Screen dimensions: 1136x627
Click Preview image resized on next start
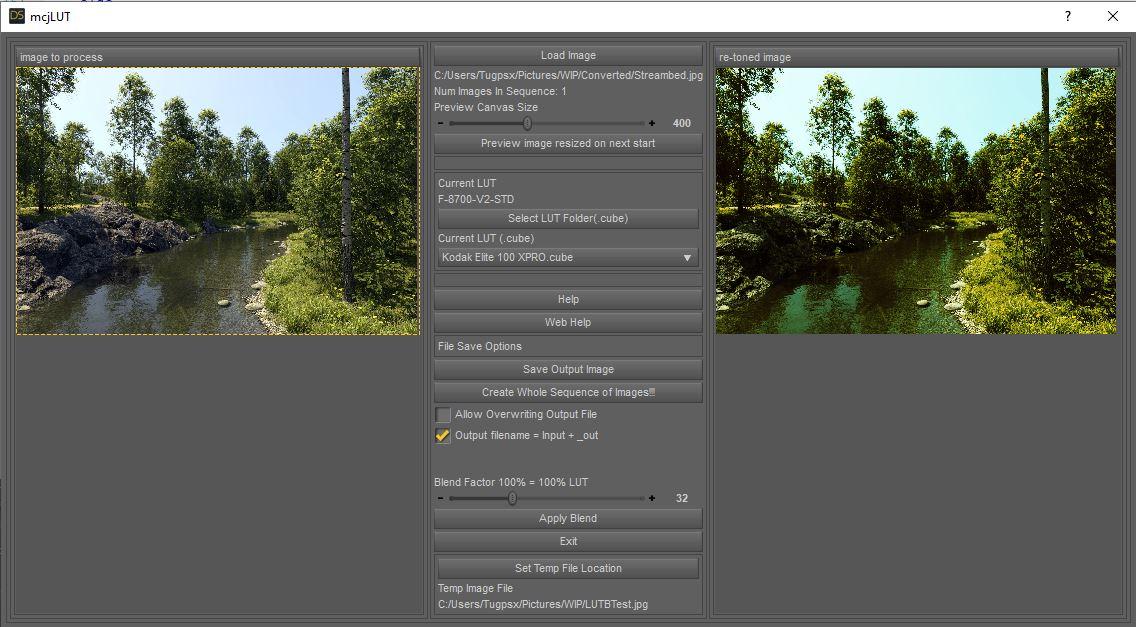tap(568, 144)
